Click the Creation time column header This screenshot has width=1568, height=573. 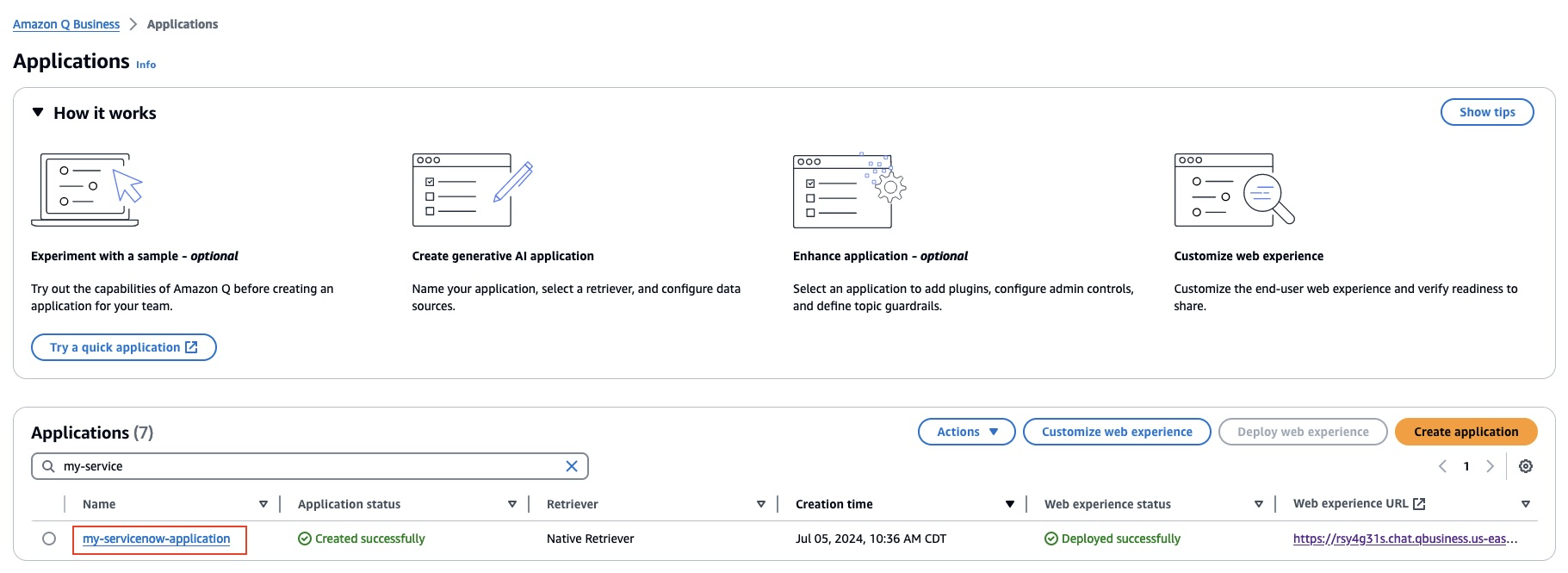pyautogui.click(x=834, y=504)
